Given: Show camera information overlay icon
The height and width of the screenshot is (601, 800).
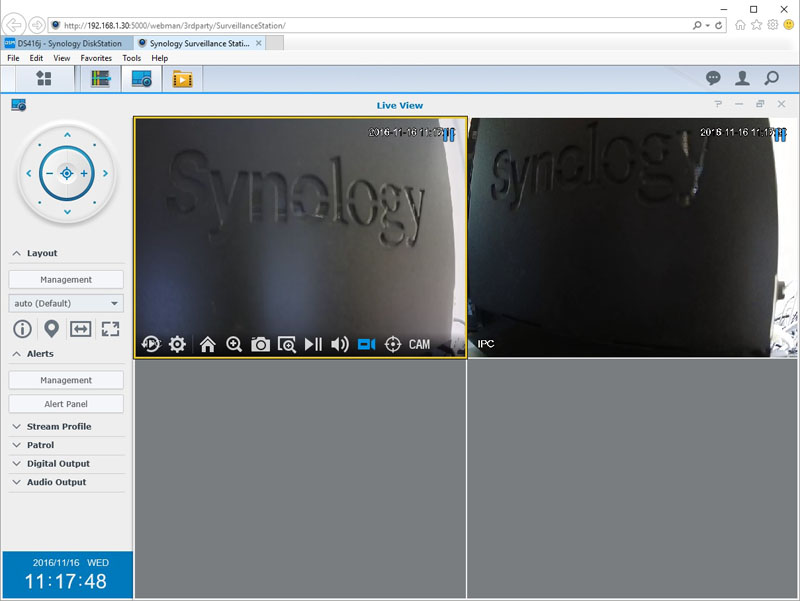Looking at the screenshot, I should (x=22, y=329).
